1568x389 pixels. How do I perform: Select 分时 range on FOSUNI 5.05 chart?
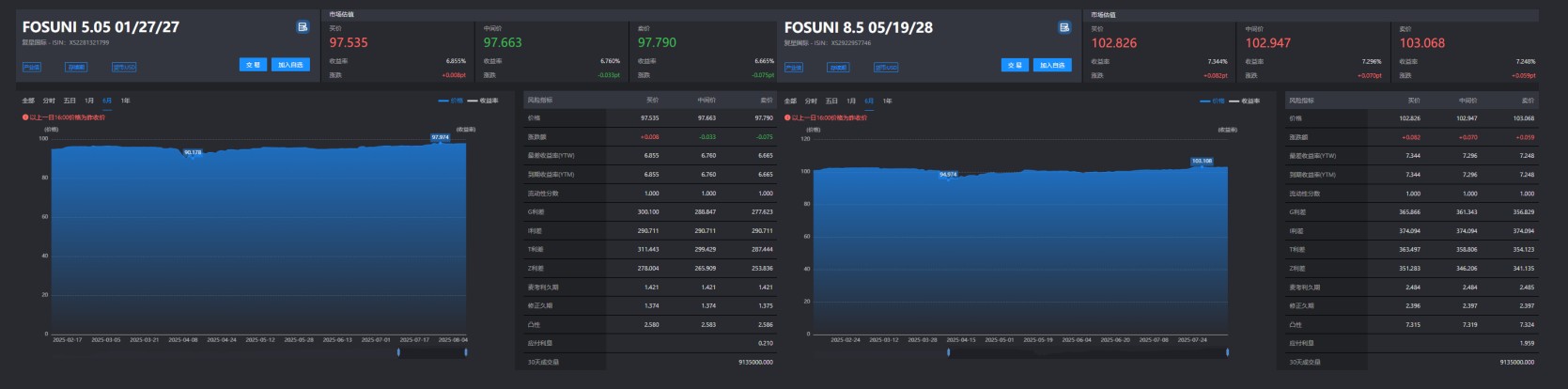(x=49, y=101)
